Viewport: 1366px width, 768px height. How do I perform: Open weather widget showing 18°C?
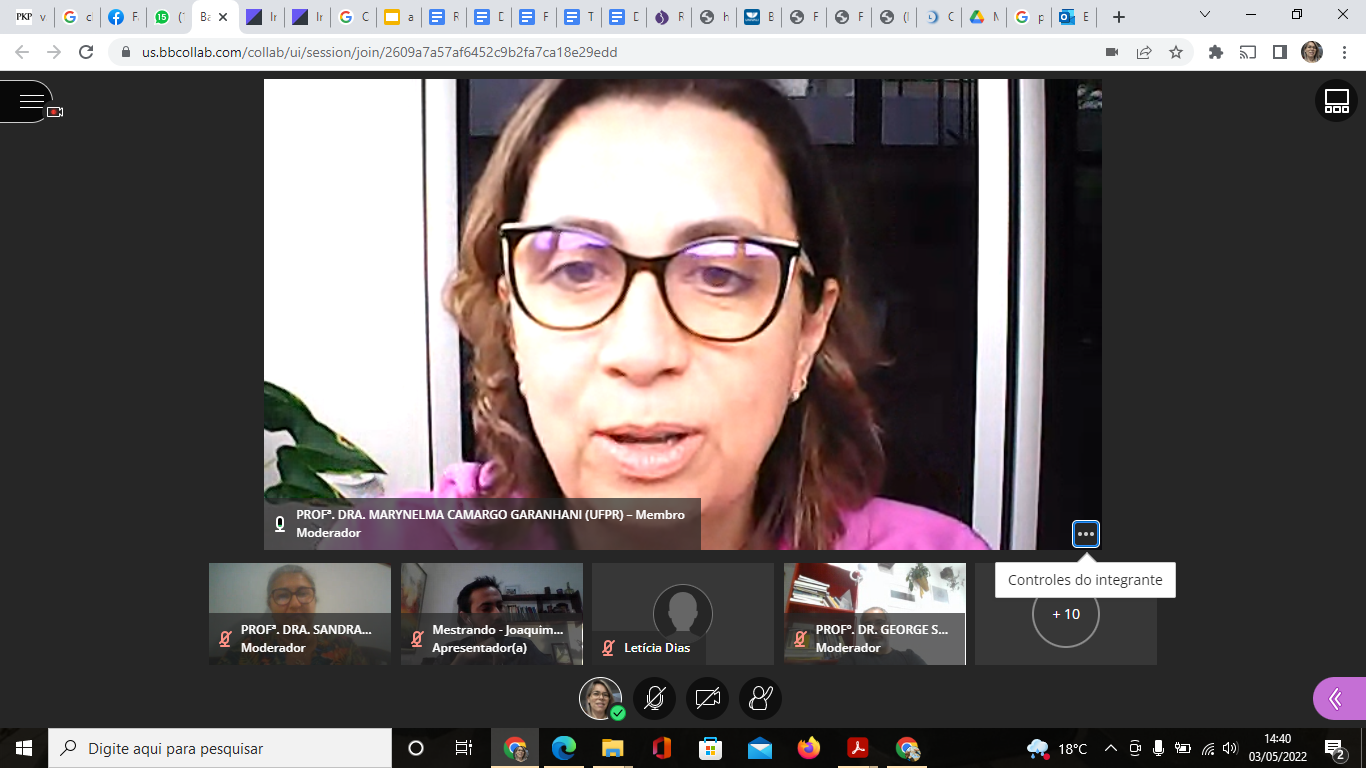click(1057, 748)
